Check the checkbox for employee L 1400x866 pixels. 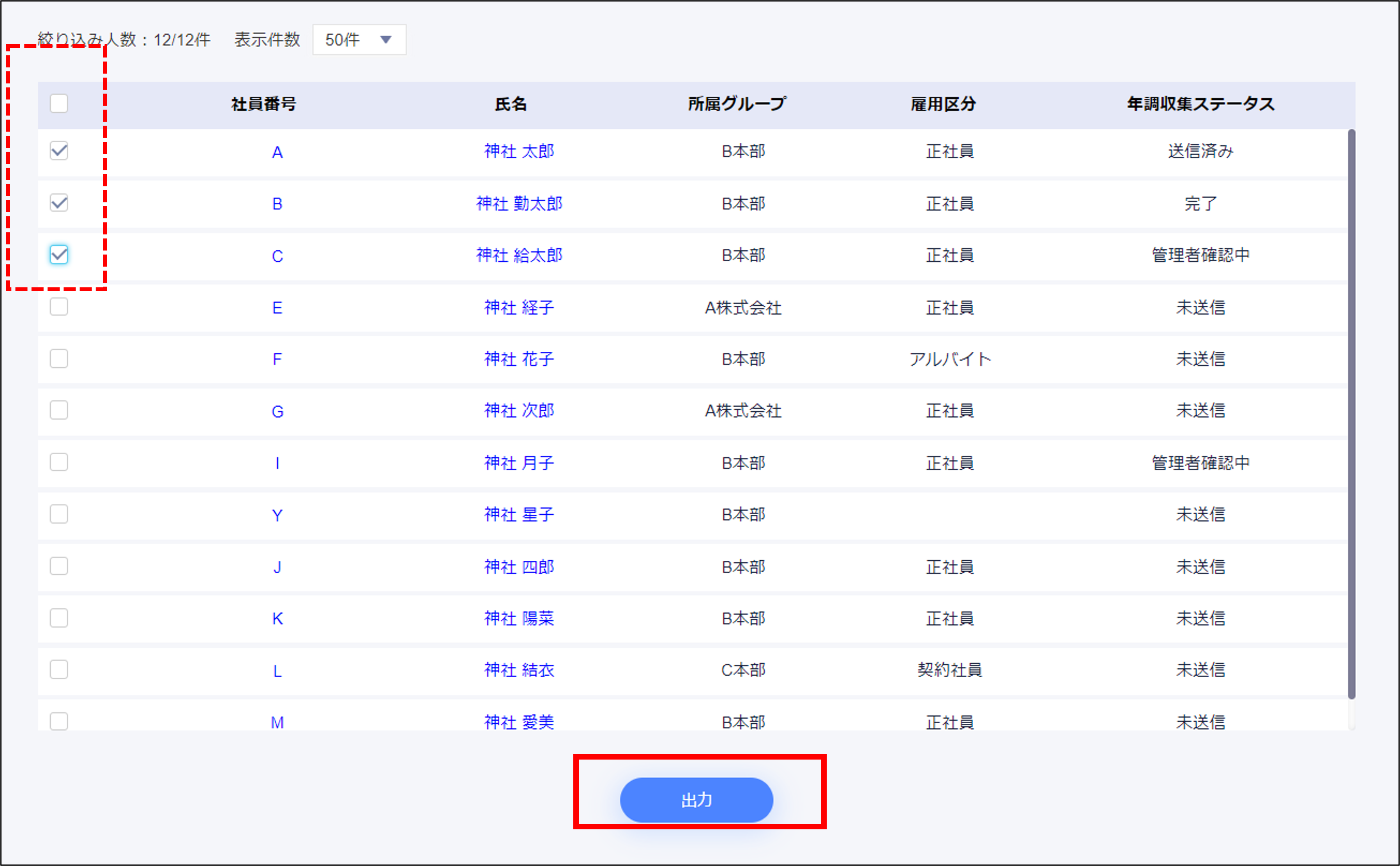pyautogui.click(x=59, y=669)
